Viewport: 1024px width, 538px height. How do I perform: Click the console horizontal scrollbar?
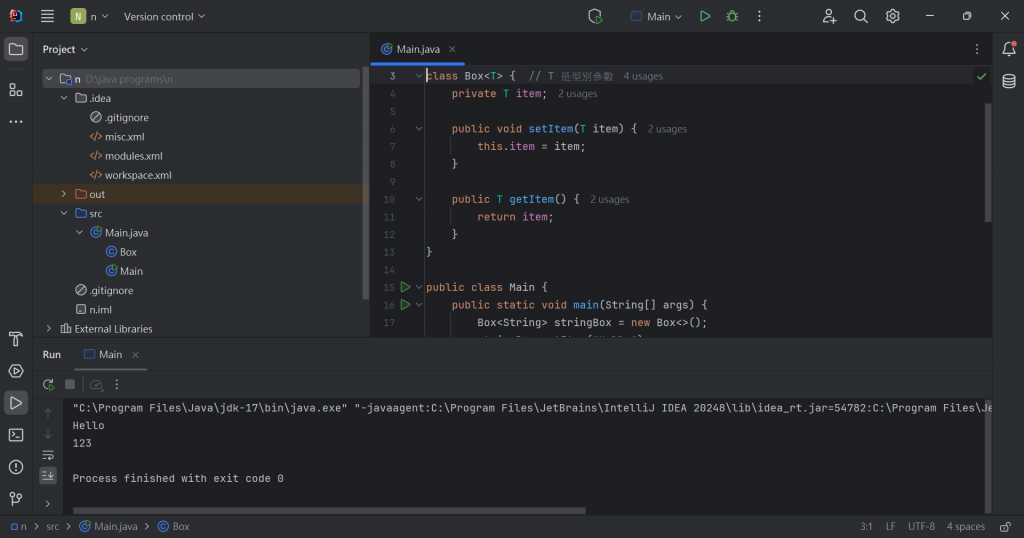pyautogui.click(x=329, y=511)
